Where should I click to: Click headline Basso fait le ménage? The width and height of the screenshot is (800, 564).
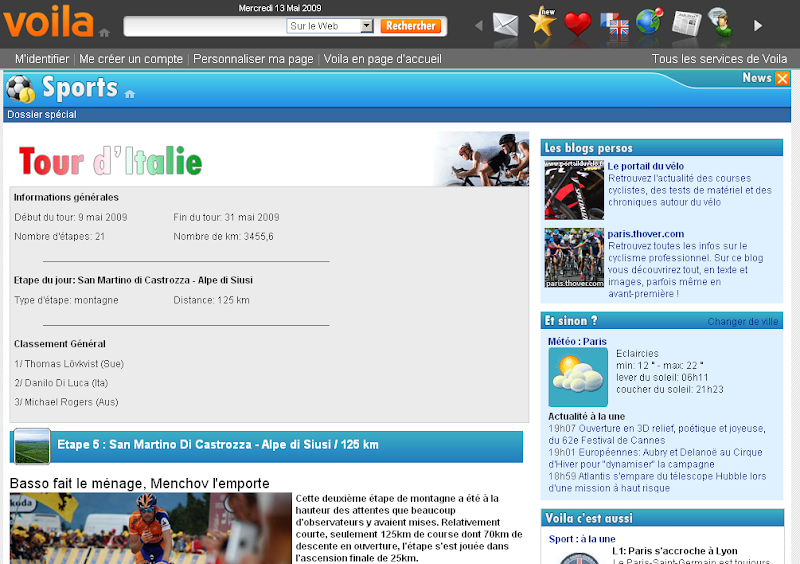pyautogui.click(x=139, y=483)
